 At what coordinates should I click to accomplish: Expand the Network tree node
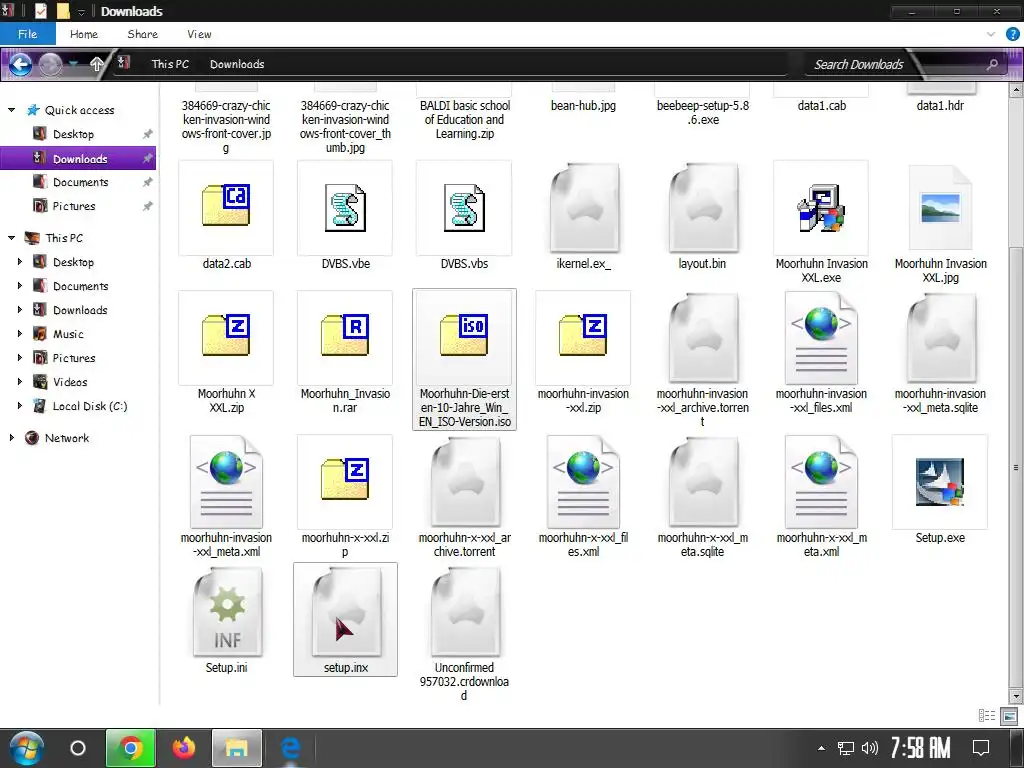(12, 438)
